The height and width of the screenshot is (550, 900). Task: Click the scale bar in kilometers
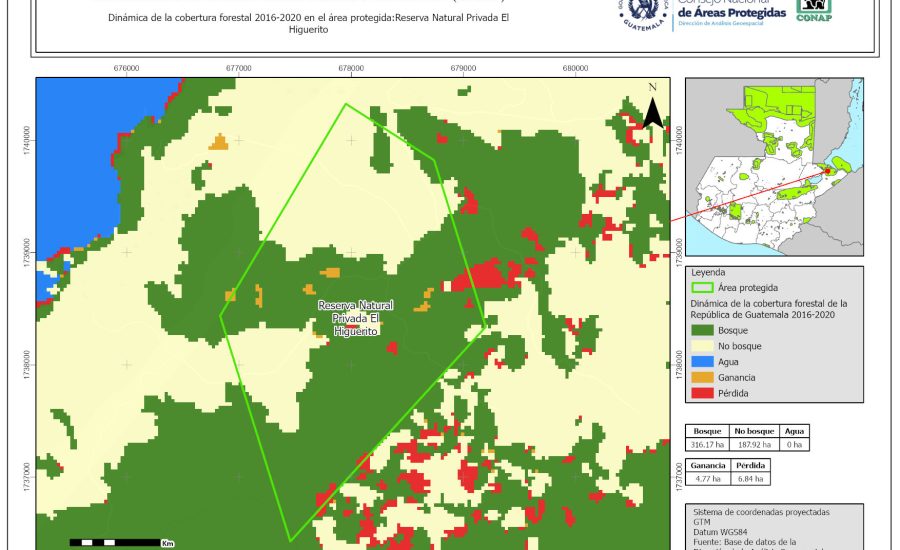pos(115,542)
